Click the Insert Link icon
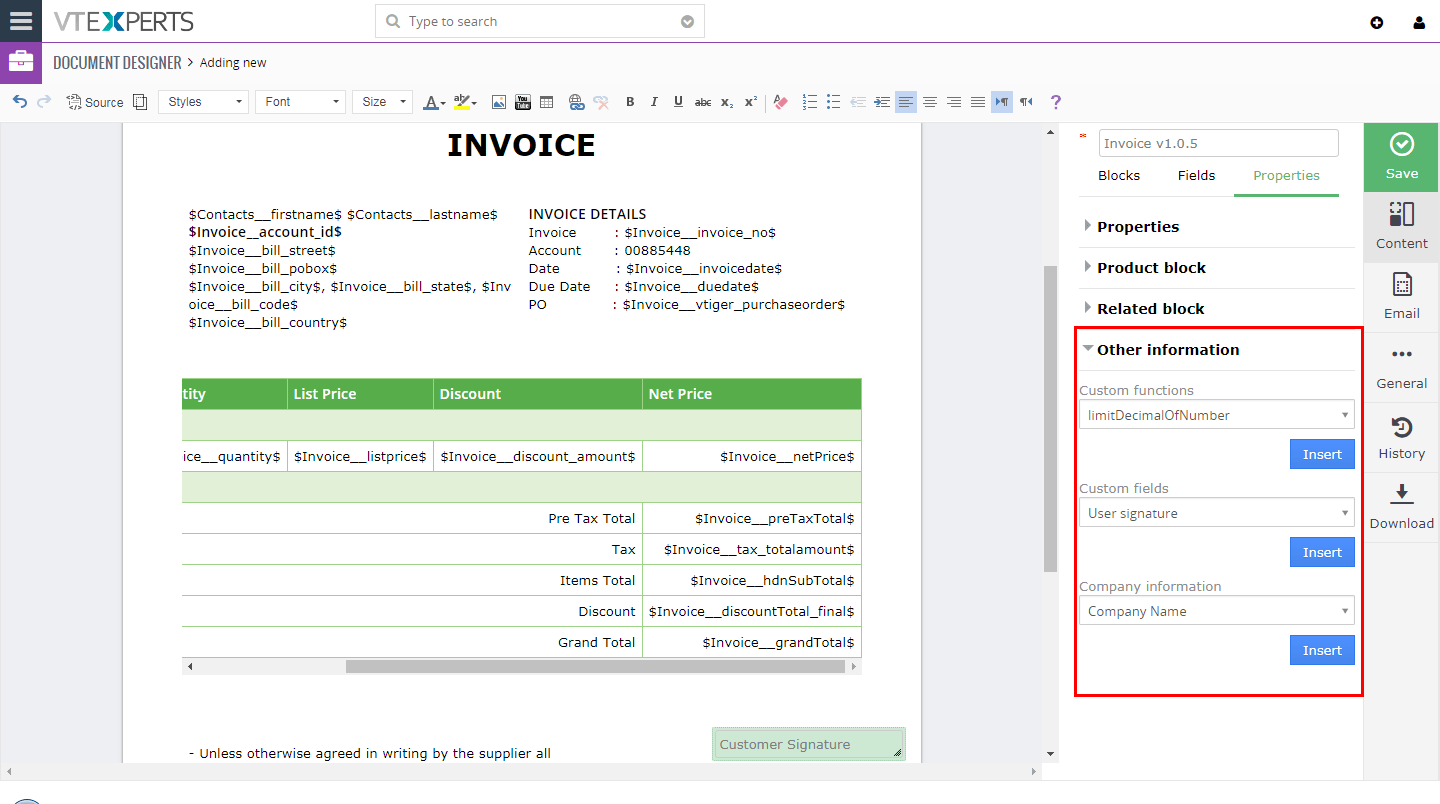Screen dimensions: 1440x804 [577, 101]
